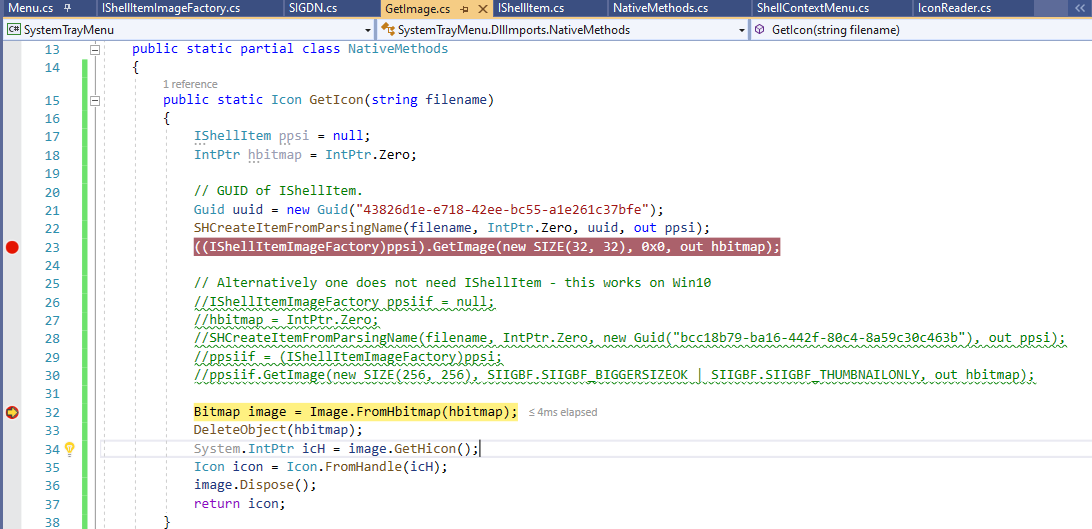Show the tab overflow chevron list
The height and width of the screenshot is (529, 1092).
pos(1080,8)
